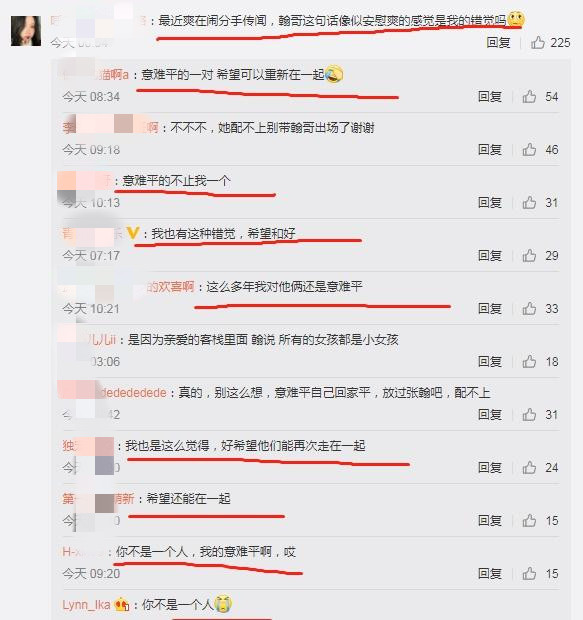This screenshot has height=620, width=583.
Task: Reply to the top comment with 225 likes
Action: coord(498,42)
